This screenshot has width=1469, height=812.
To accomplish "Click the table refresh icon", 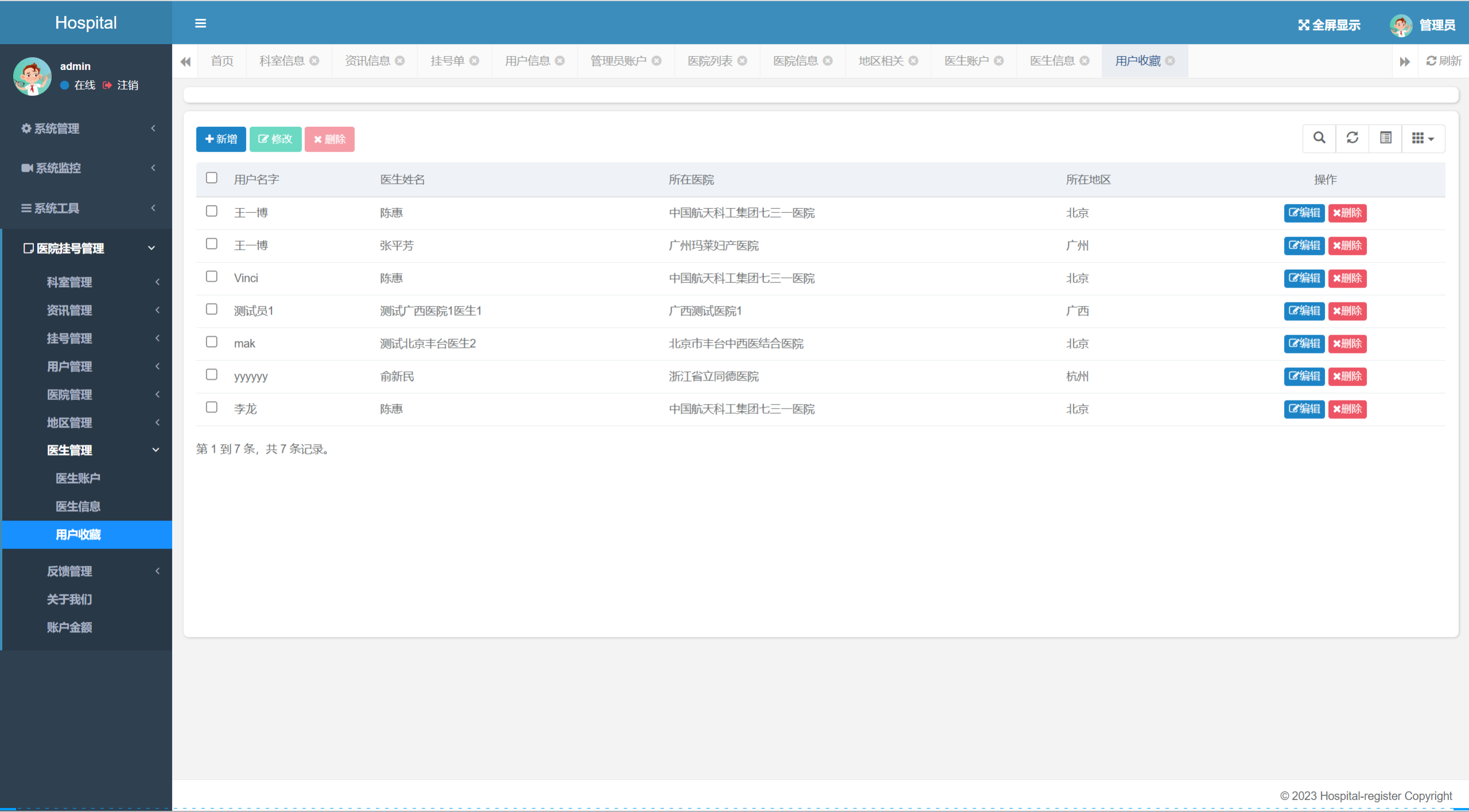I will (x=1352, y=138).
